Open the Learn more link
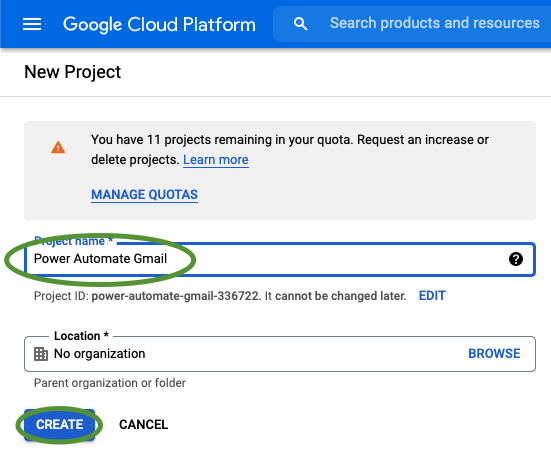This screenshot has height=462, width=551. pyautogui.click(x=216, y=160)
